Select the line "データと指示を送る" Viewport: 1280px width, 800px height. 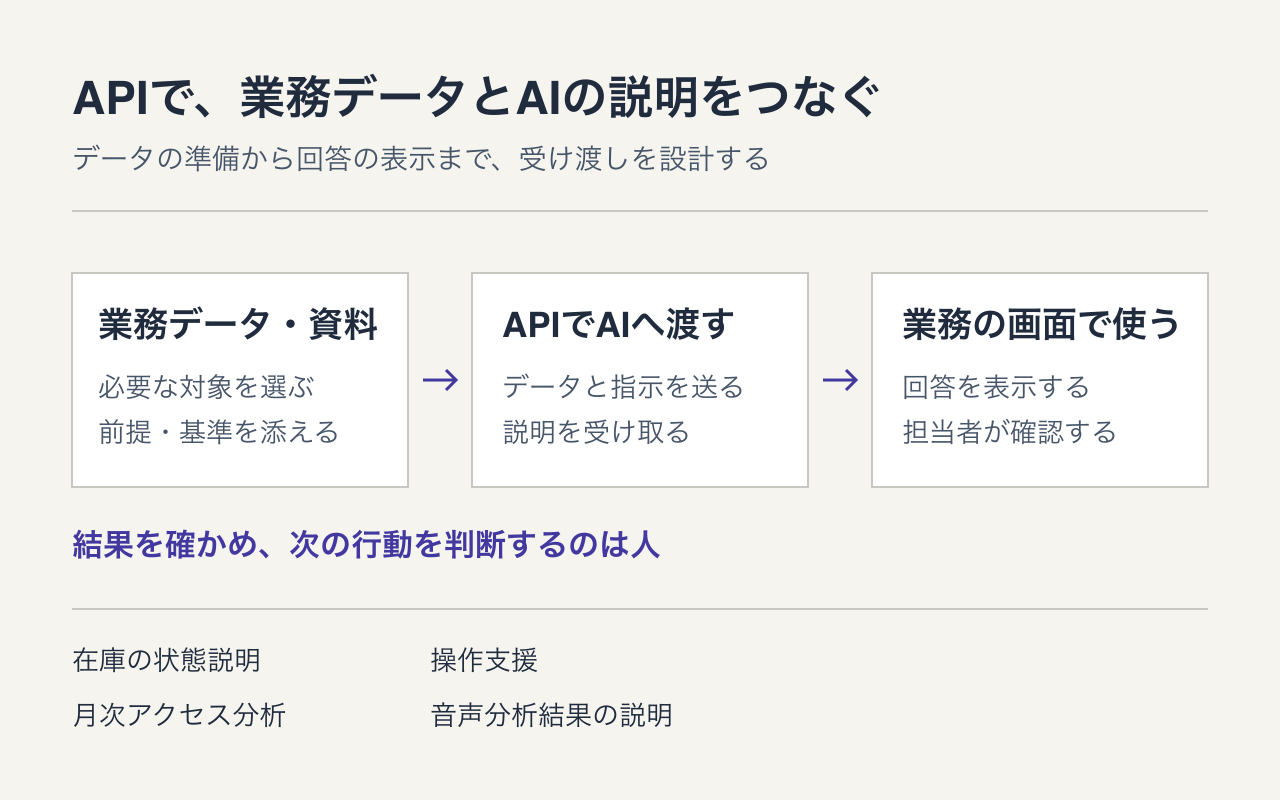pyautogui.click(x=623, y=387)
